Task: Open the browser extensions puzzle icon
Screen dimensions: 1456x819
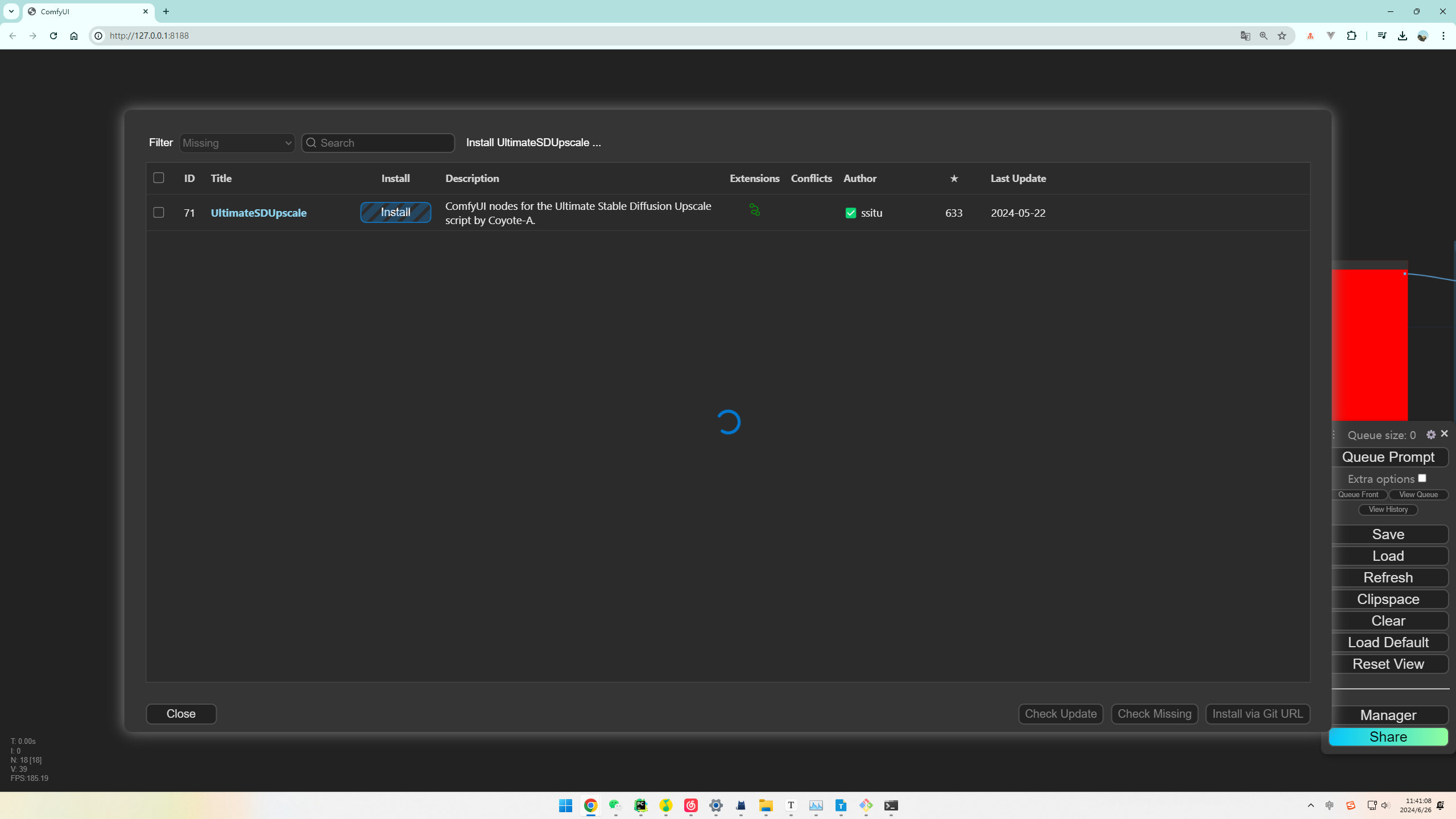Action: (1352, 36)
